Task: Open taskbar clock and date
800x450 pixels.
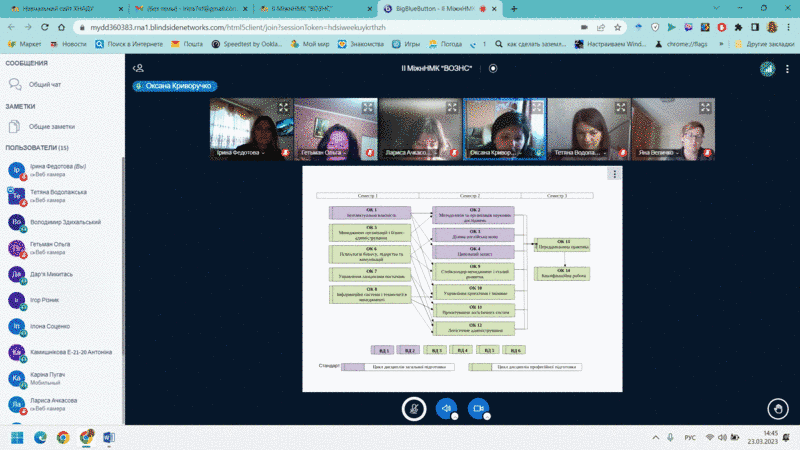Action: (x=763, y=437)
